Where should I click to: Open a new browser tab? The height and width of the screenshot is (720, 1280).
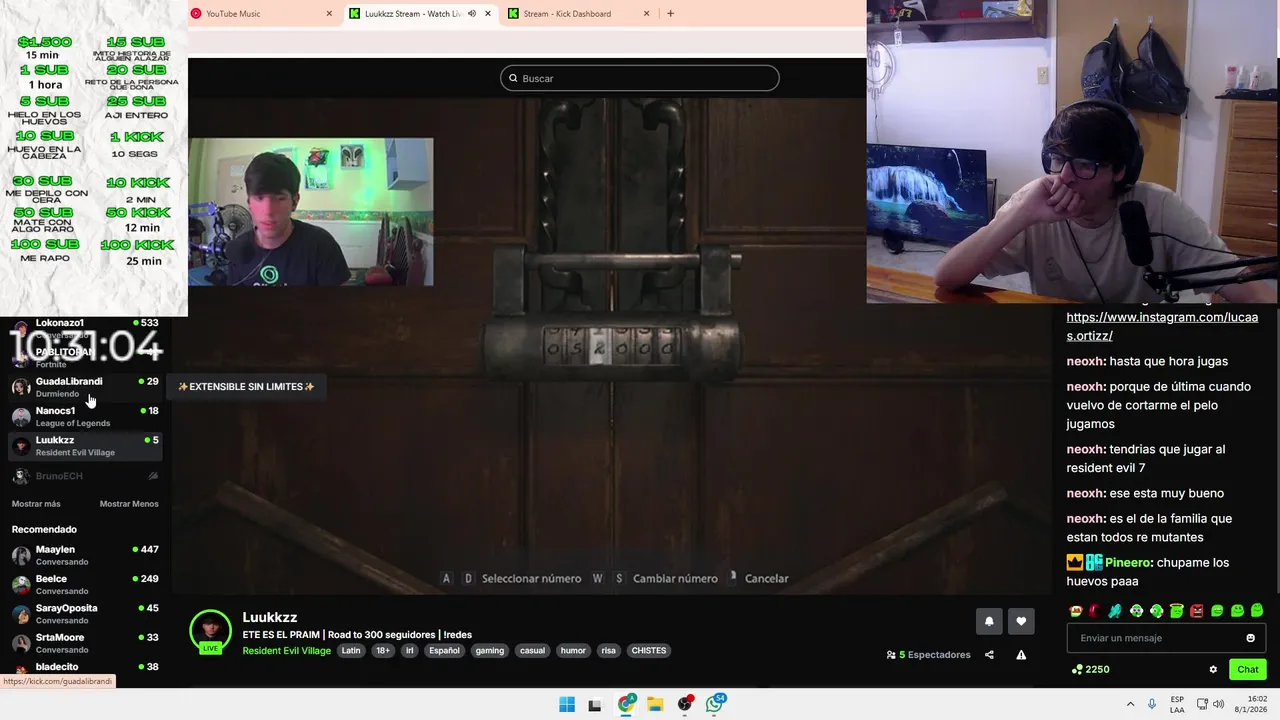[x=670, y=14]
